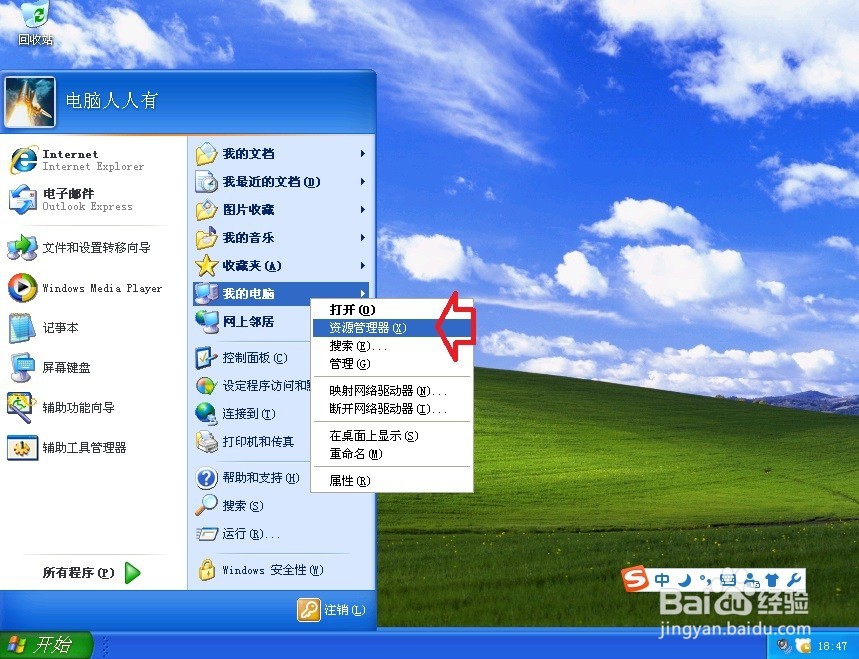Choose 映射网络驱动器 in the context menu

click(x=392, y=391)
